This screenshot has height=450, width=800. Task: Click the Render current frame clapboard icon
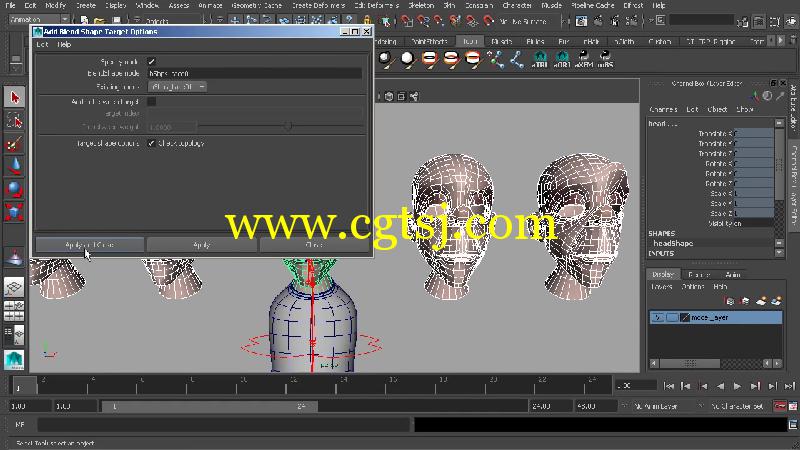tap(581, 21)
